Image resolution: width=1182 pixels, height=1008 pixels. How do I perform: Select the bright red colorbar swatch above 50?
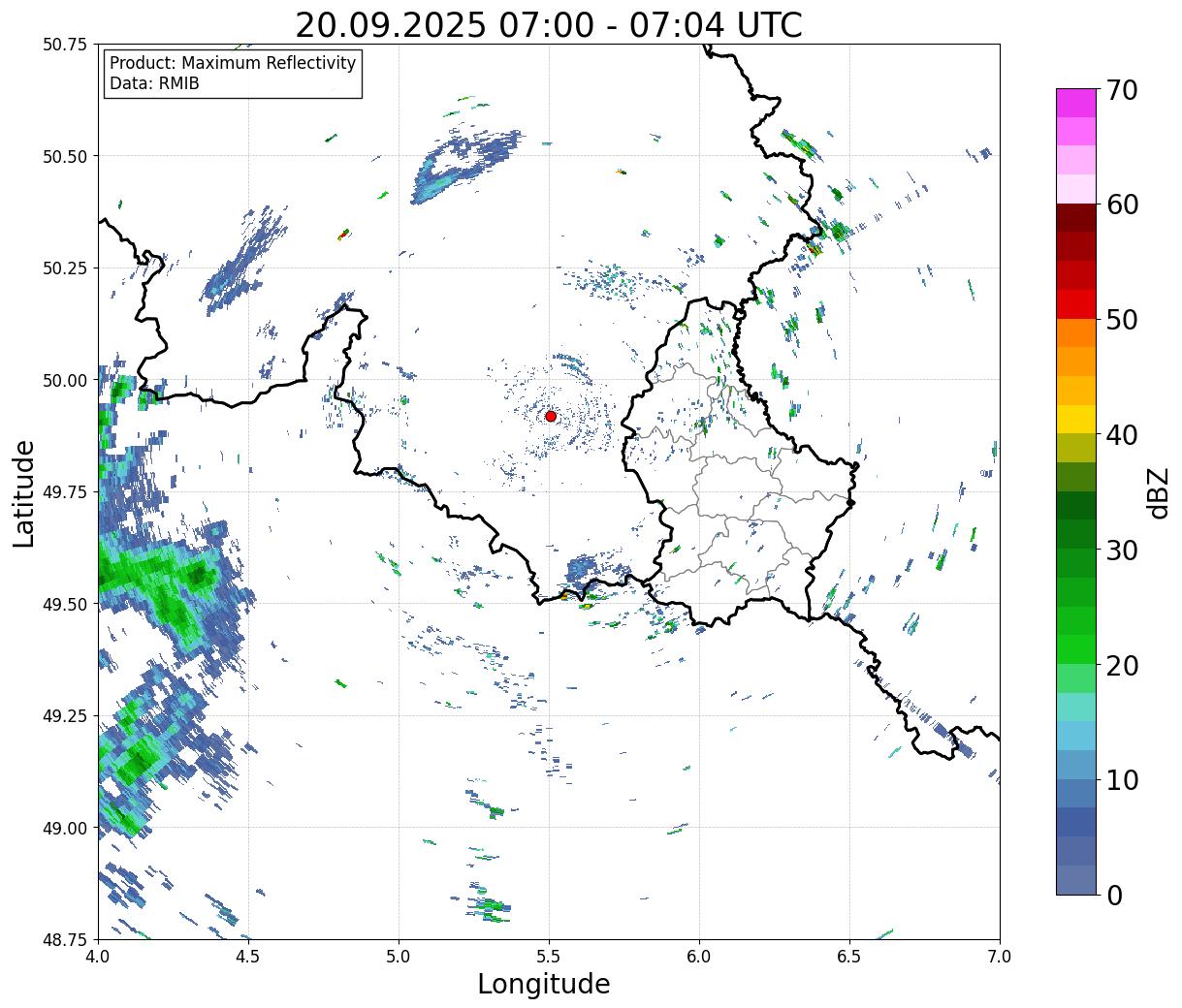(1076, 303)
